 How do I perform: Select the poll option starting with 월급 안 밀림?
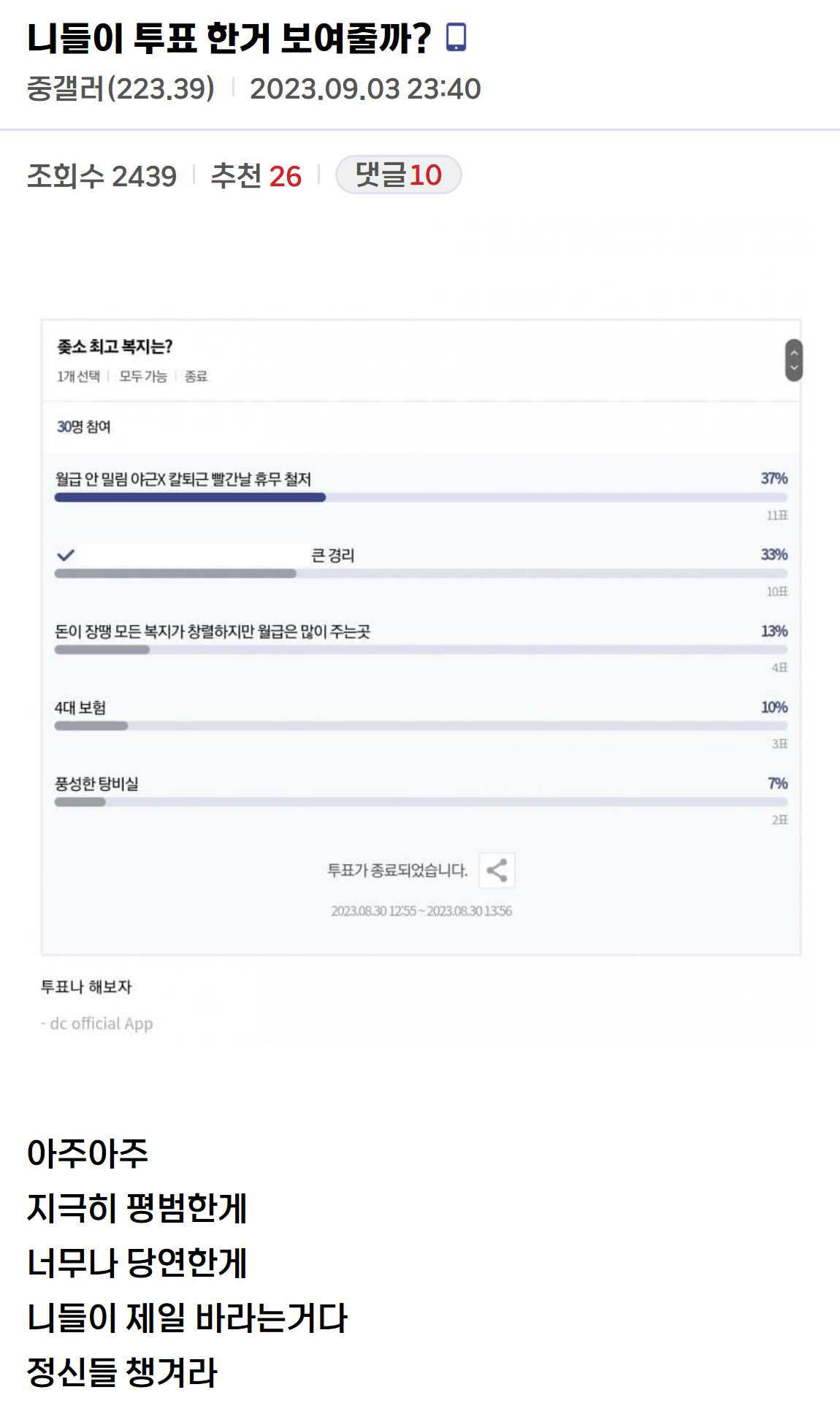pos(183,479)
